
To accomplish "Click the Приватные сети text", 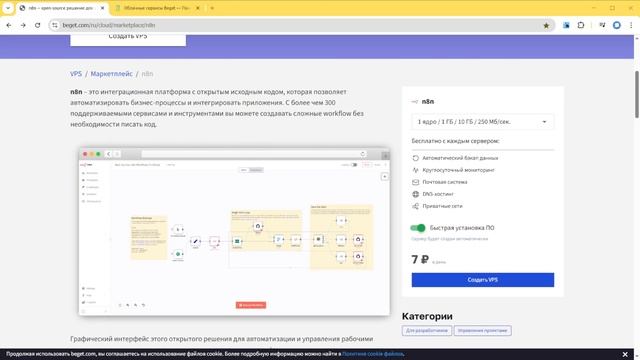I will point(442,206).
